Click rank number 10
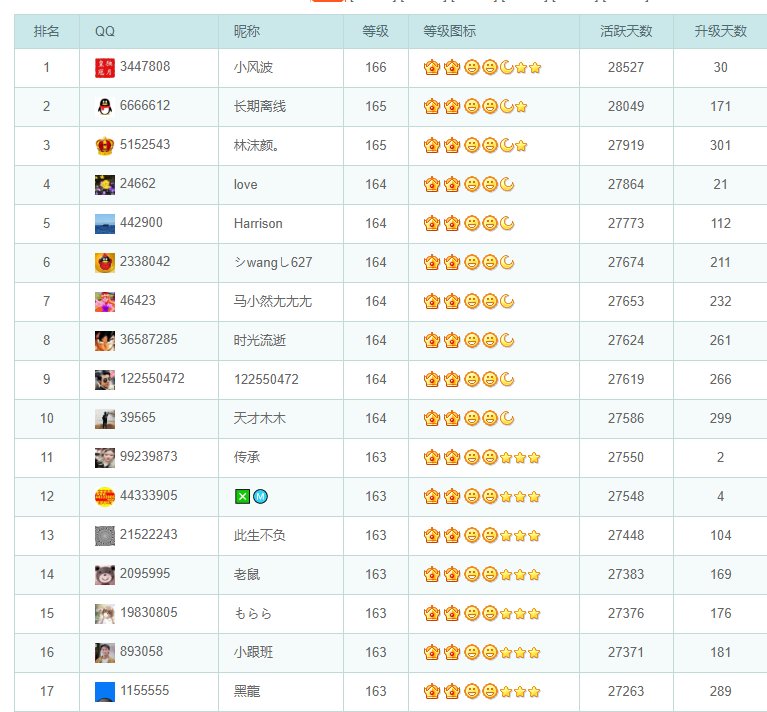 (x=46, y=419)
